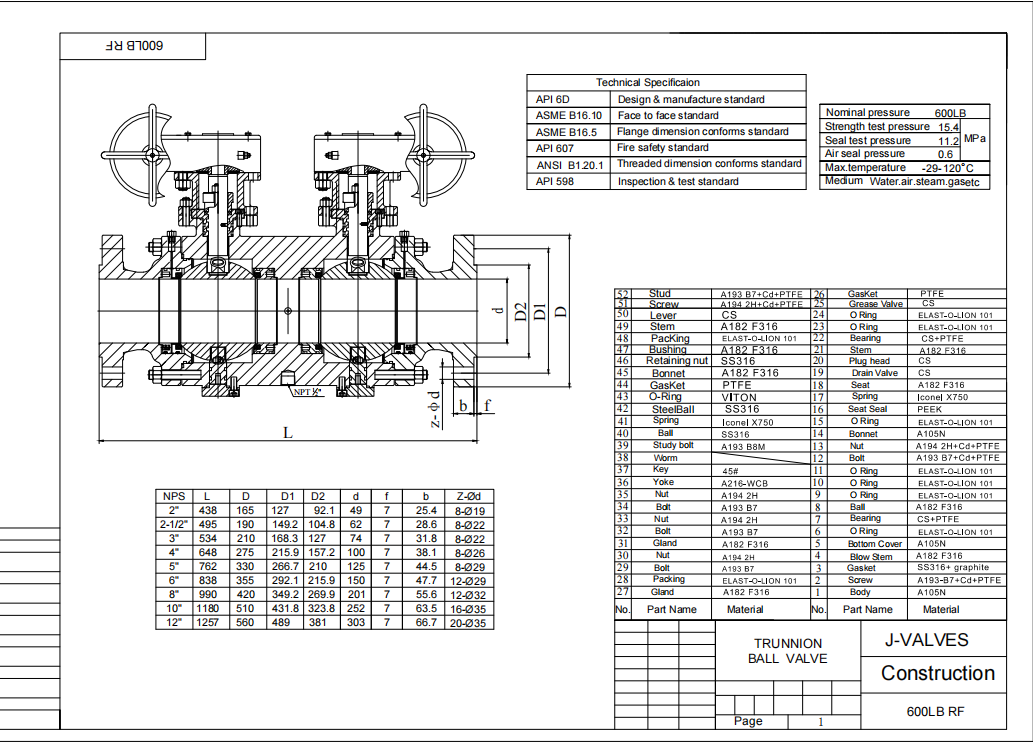Click the 438 length value for 2"
Viewport: 1033px width, 742px height.
point(208,511)
